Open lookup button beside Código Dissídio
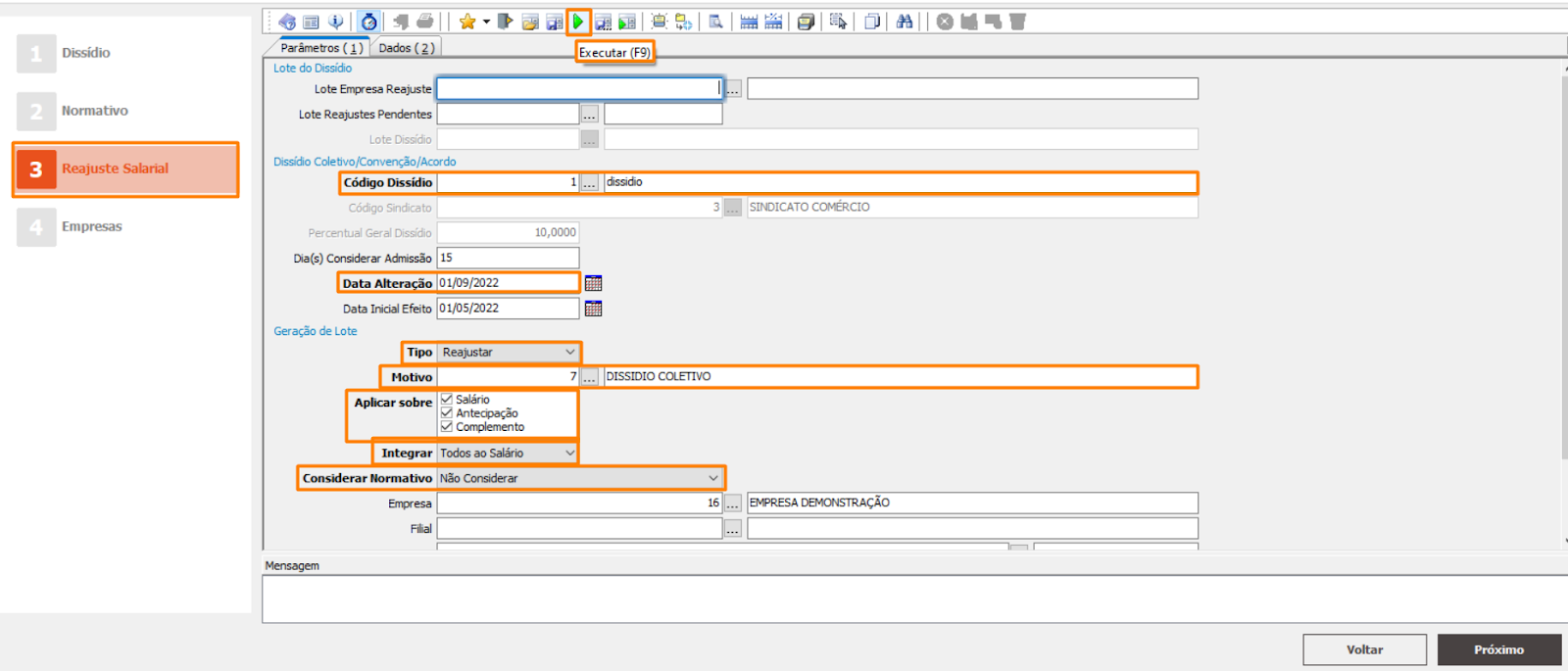This screenshot has height=671, width=1568. (589, 183)
